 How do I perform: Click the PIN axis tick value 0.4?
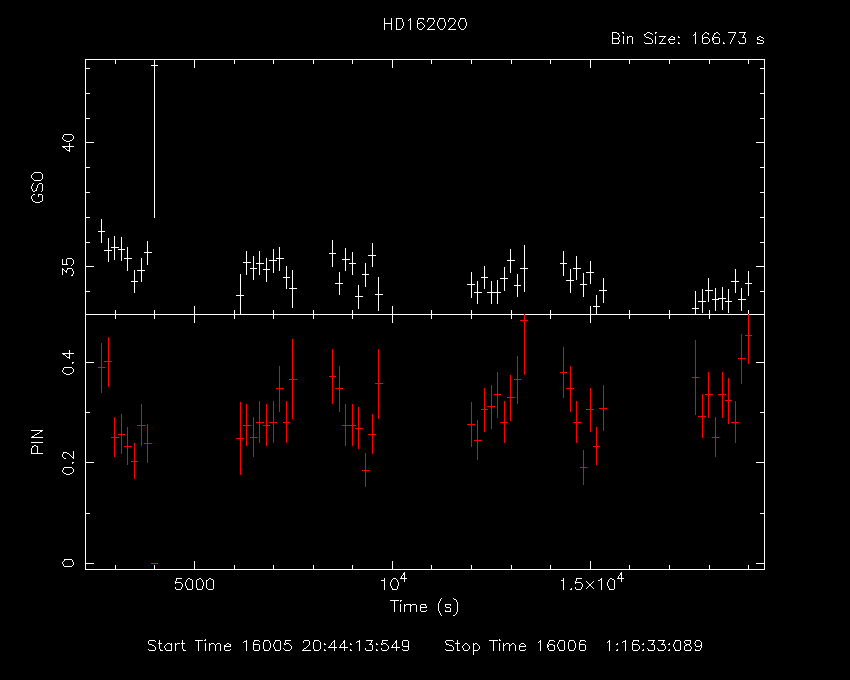[68, 362]
